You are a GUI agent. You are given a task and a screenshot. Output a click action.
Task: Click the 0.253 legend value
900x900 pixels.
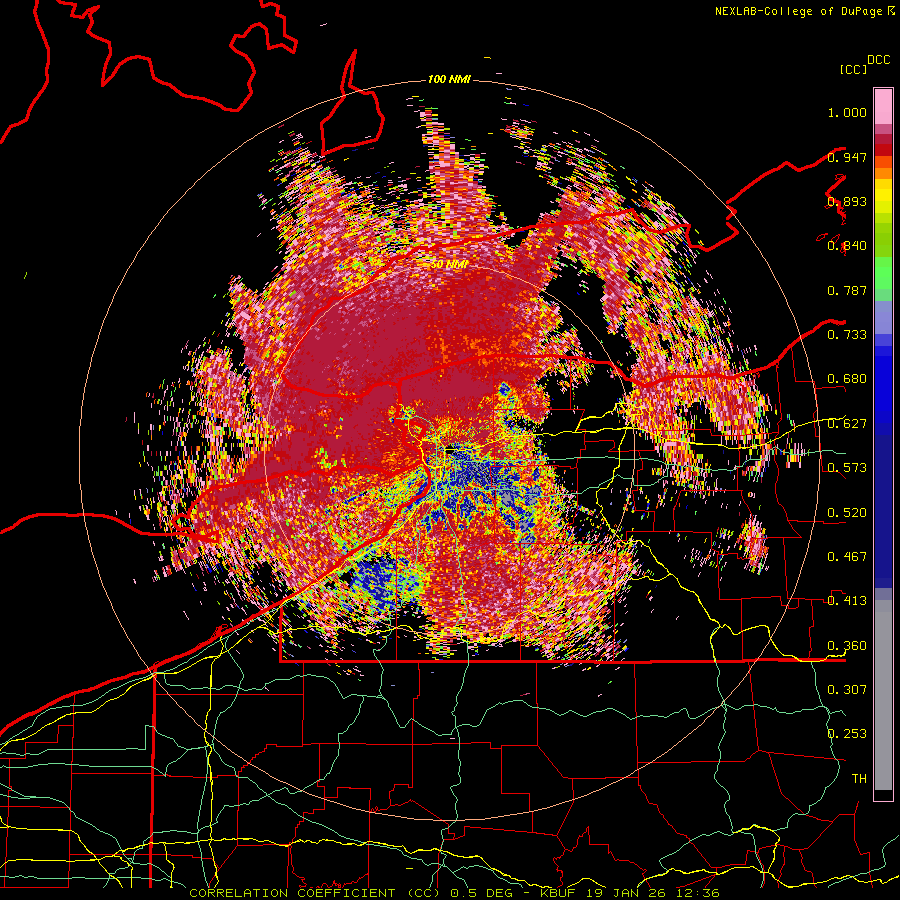[847, 734]
